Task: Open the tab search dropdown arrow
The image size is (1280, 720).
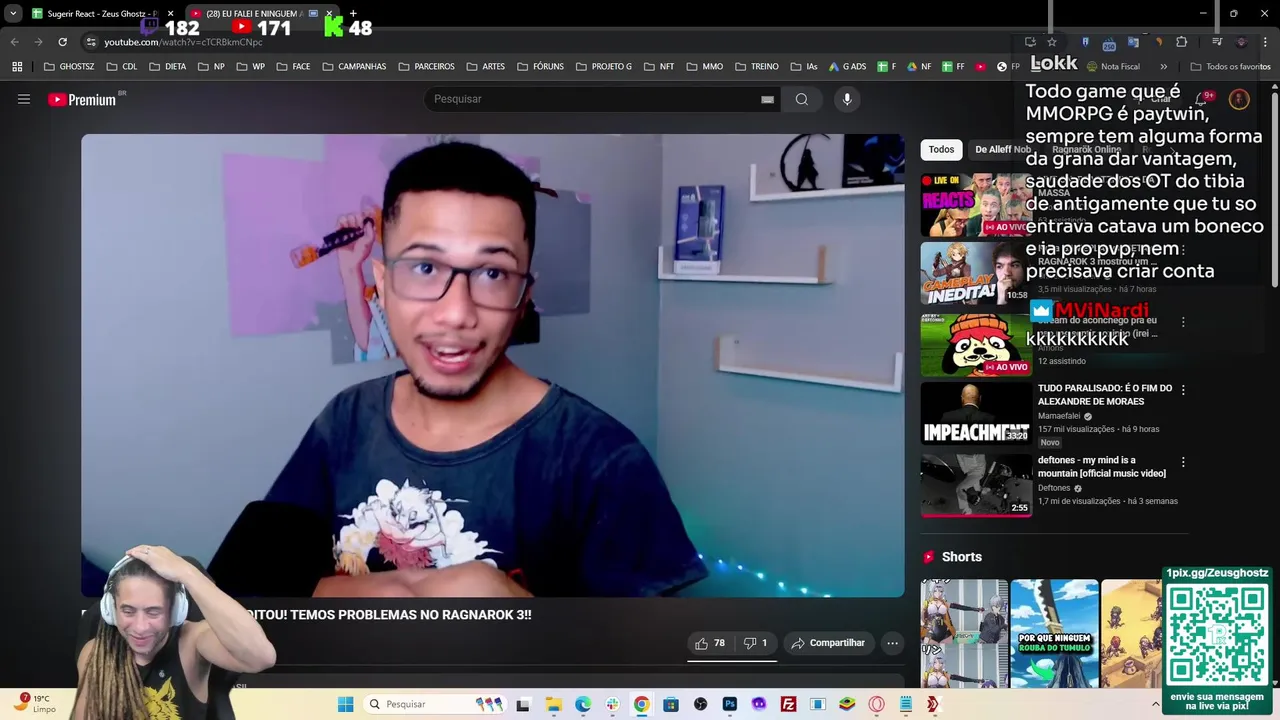Action: [x=13, y=13]
